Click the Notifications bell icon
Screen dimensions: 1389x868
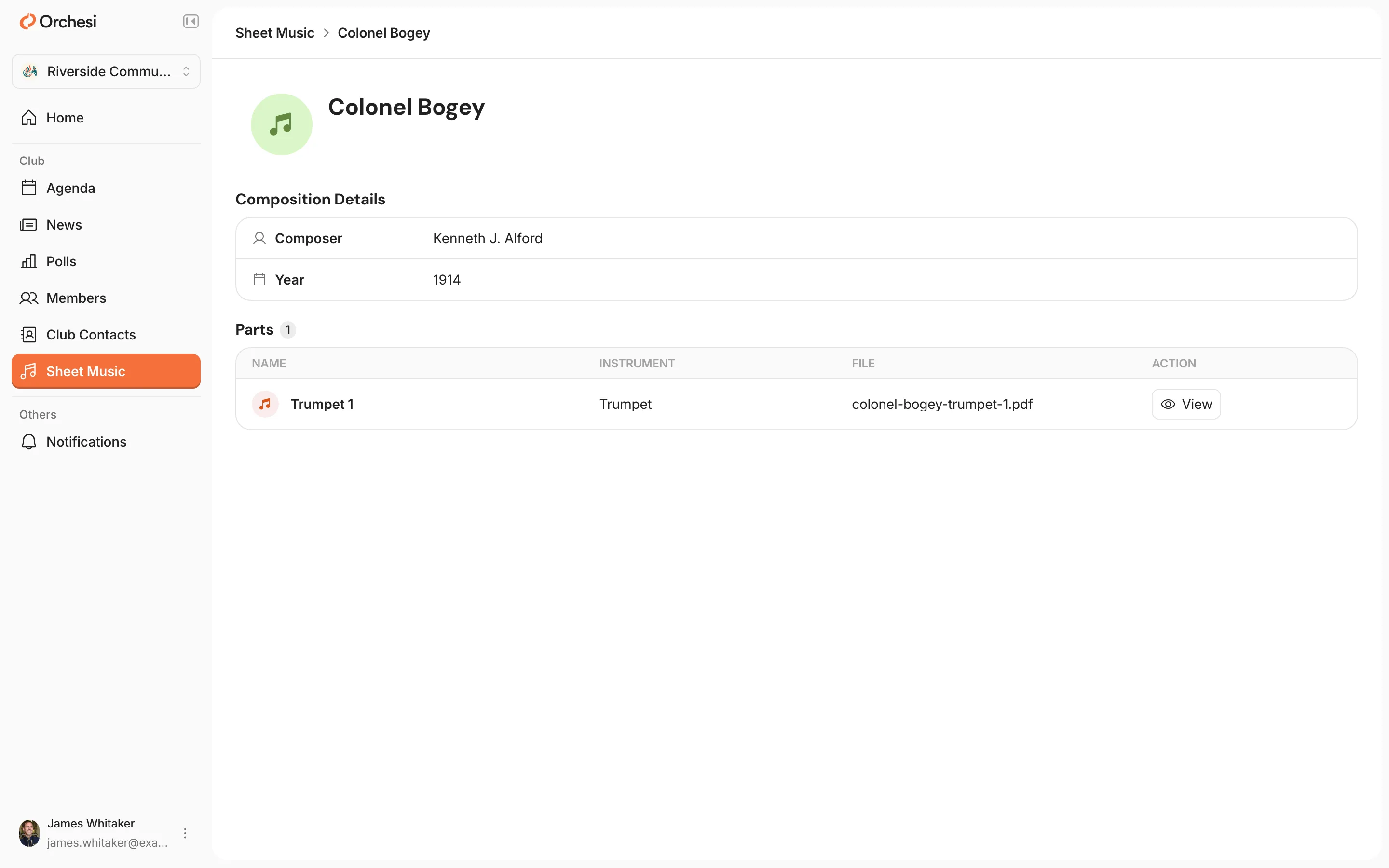click(x=29, y=441)
